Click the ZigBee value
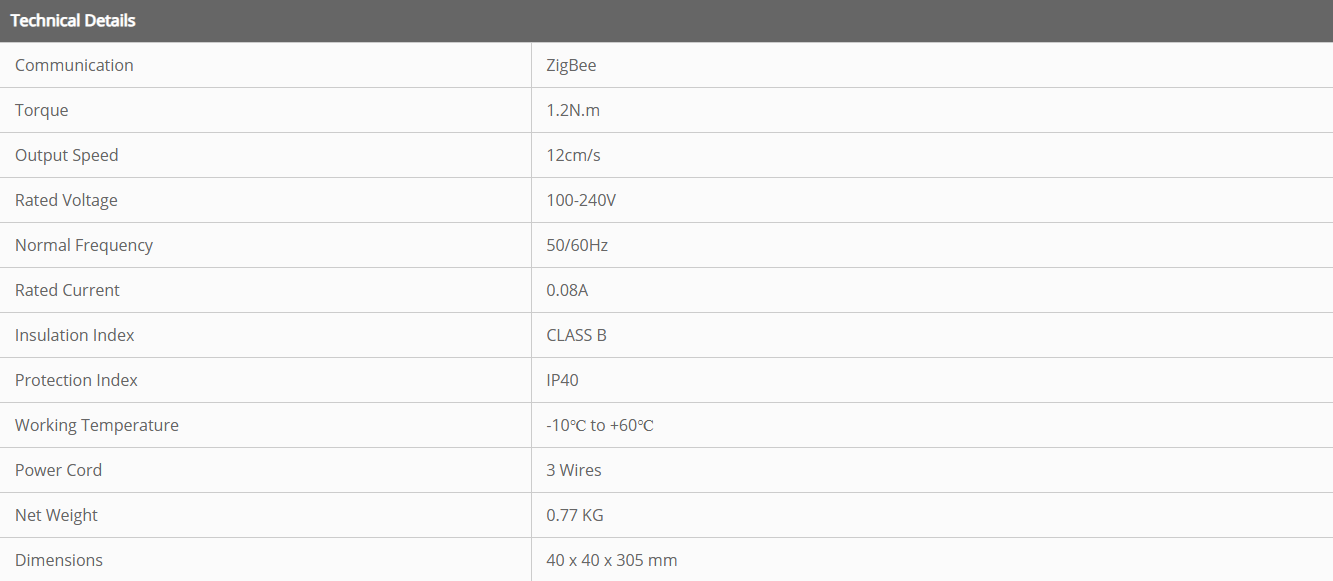This screenshot has height=581, width=1333. point(571,65)
